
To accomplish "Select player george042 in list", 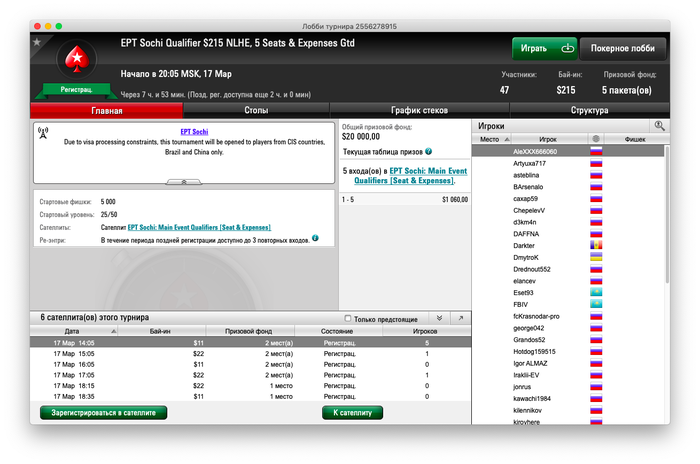I will pyautogui.click(x=568, y=328).
